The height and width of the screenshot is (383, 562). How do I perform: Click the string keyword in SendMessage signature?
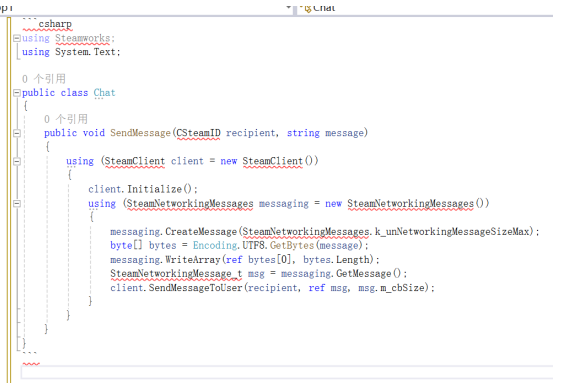303,133
